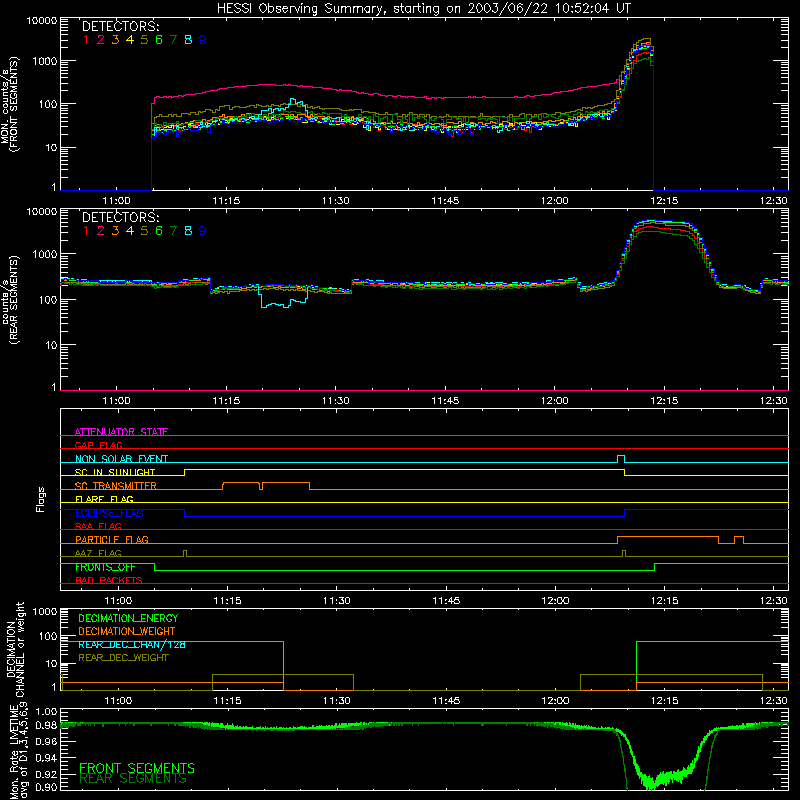This screenshot has height=800, width=800.
Task: Select detector 6 legend number in rear segments plot
Action: [159, 231]
